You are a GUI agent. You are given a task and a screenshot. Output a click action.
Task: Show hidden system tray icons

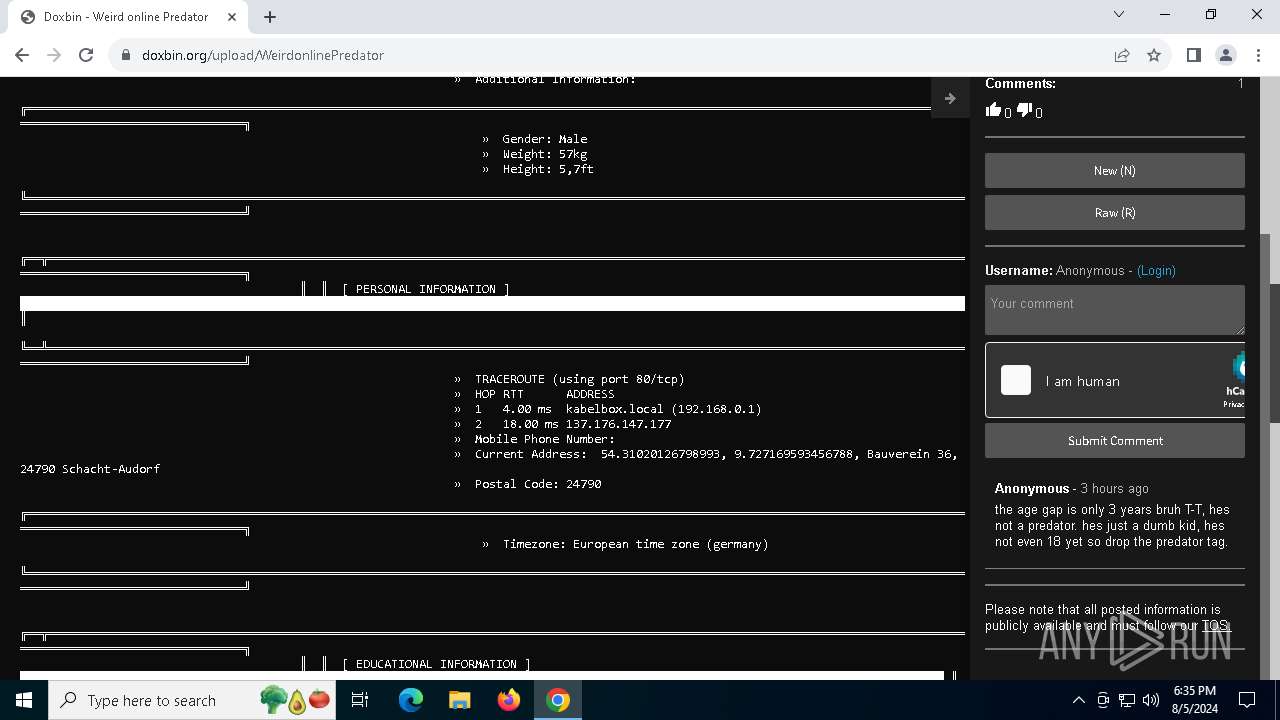1078,700
